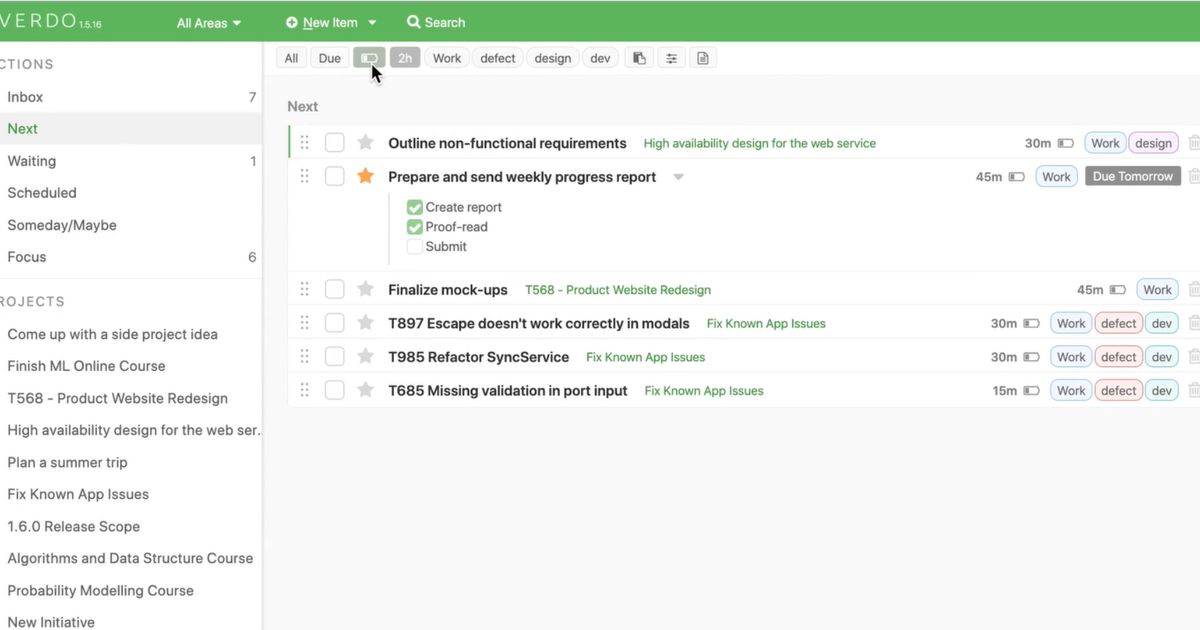Click the energy battery icon on the Finalize mock-ups row
The image size is (1200, 630).
click(1118, 290)
